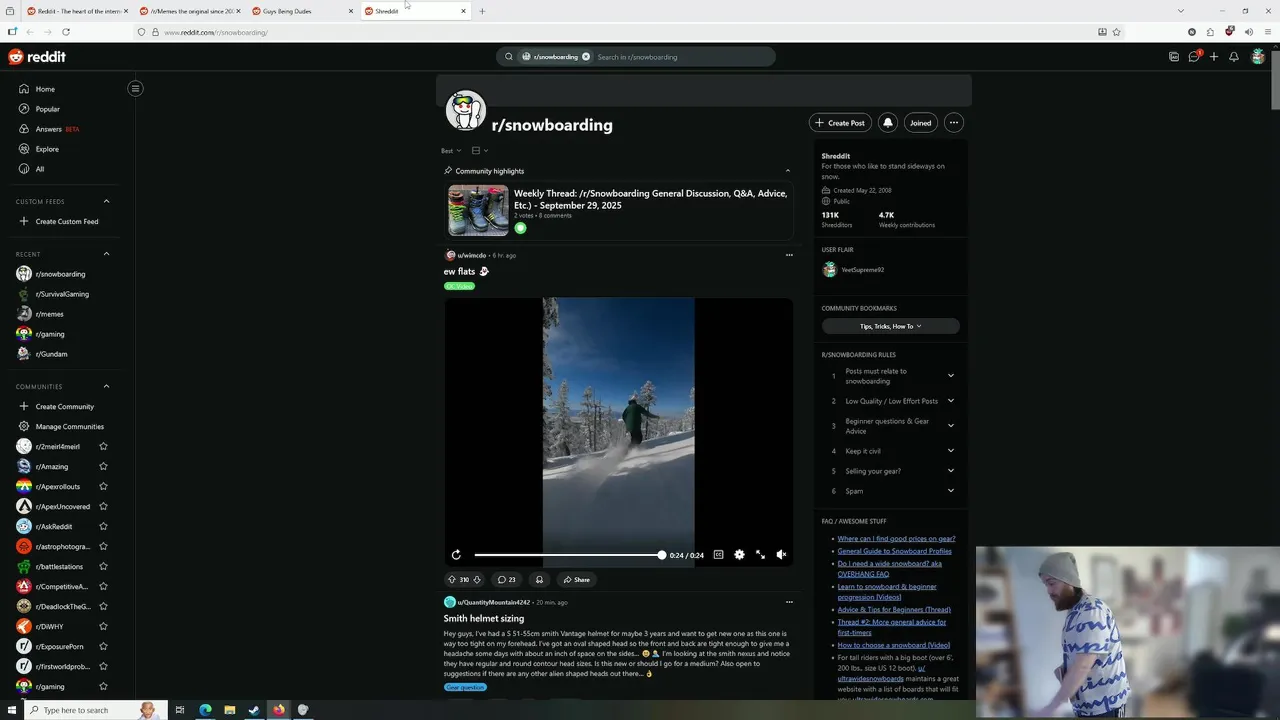Expand the Tips, Tricks, How To dropdown
Screen dimensions: 1280x720
tap(890, 326)
